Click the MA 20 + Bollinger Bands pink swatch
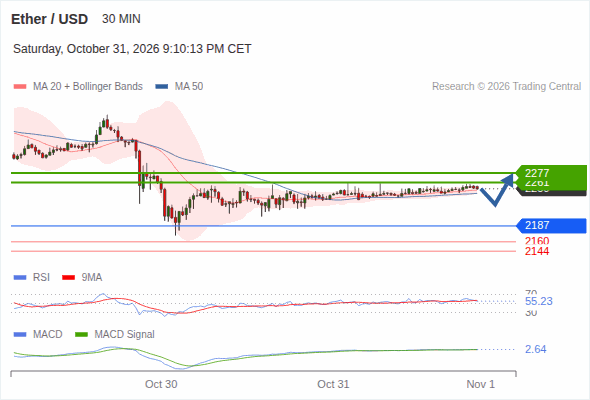This screenshot has width=590, height=400. (20, 87)
